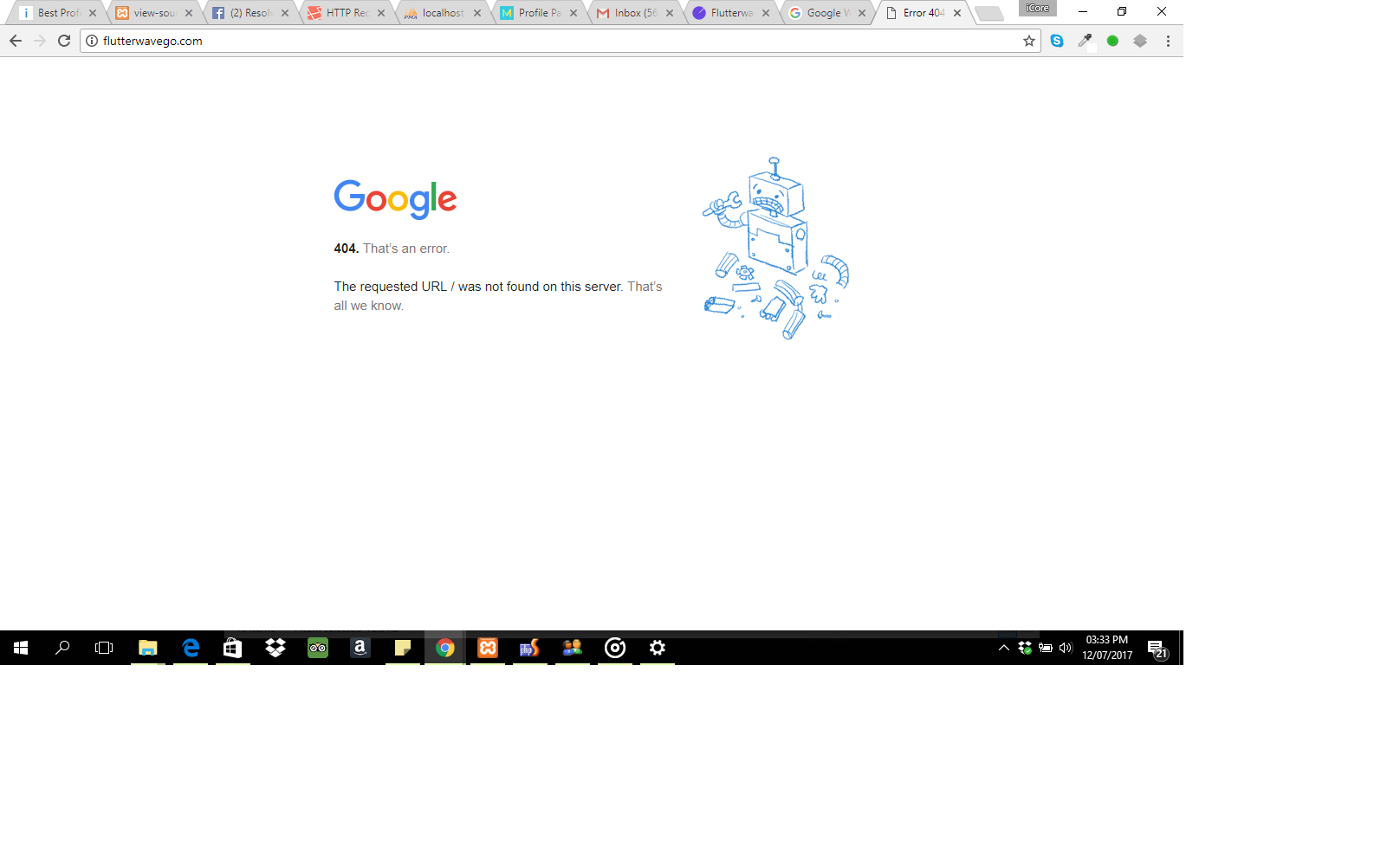
Task: Close the Error 404 tab
Action: (x=957, y=13)
